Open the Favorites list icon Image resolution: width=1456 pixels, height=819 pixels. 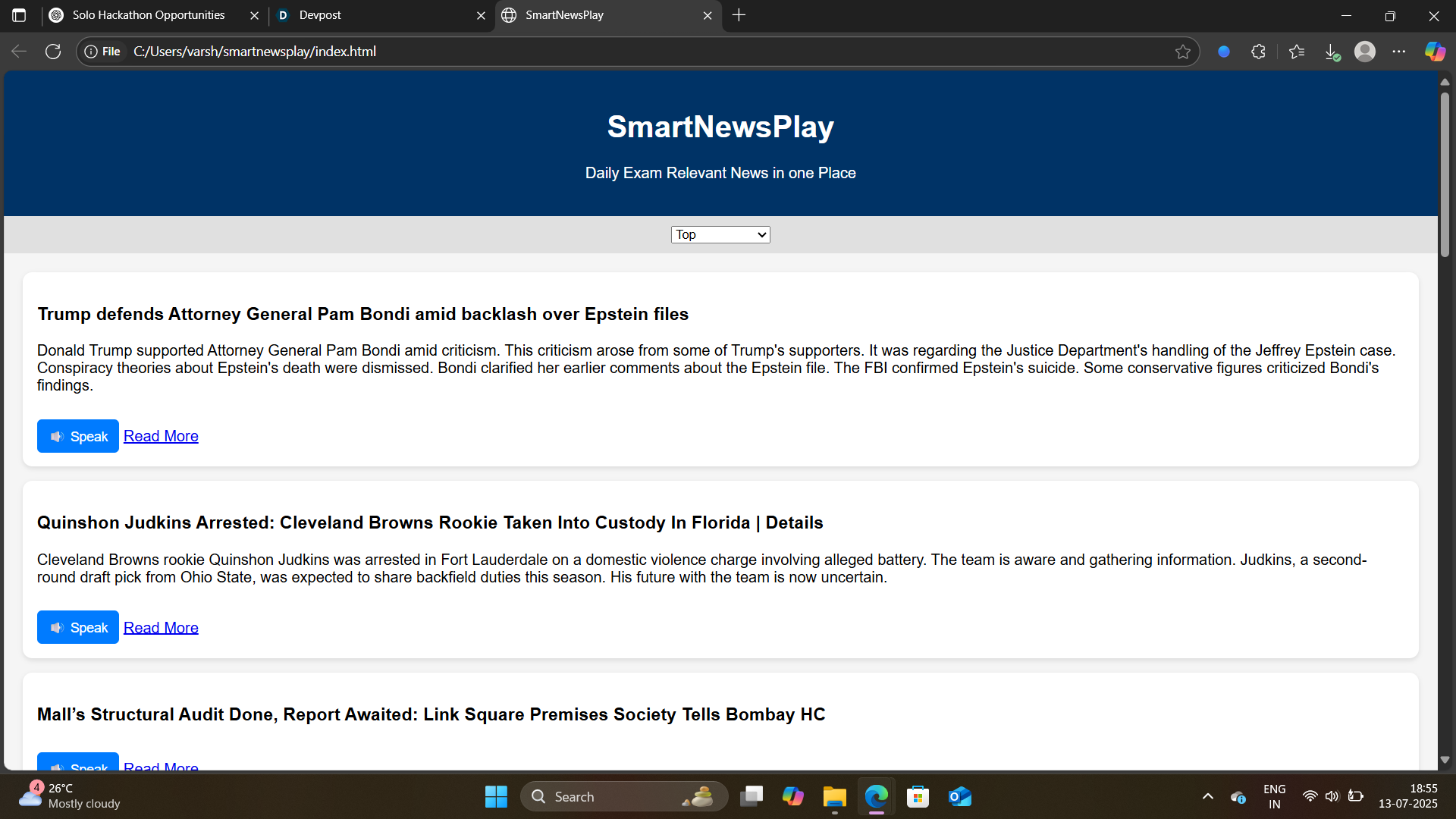click(x=1297, y=52)
